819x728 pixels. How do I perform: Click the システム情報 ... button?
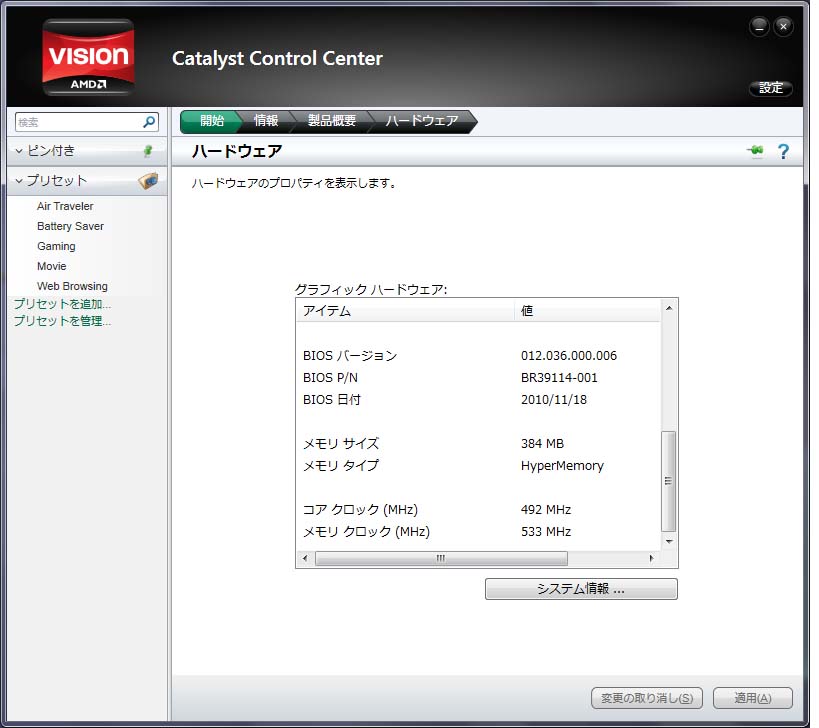click(x=581, y=589)
